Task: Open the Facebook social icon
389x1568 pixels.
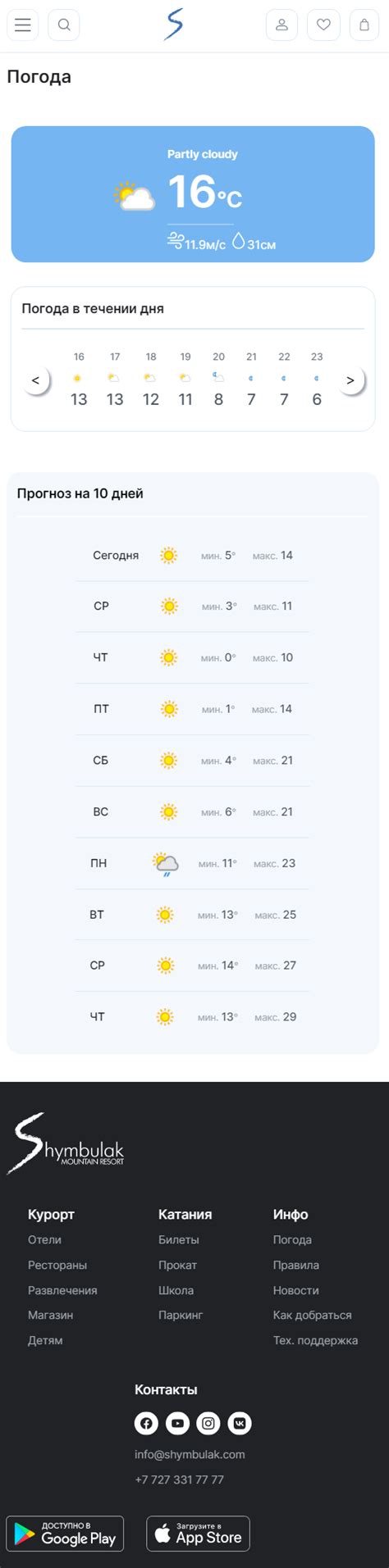Action: click(x=146, y=1423)
